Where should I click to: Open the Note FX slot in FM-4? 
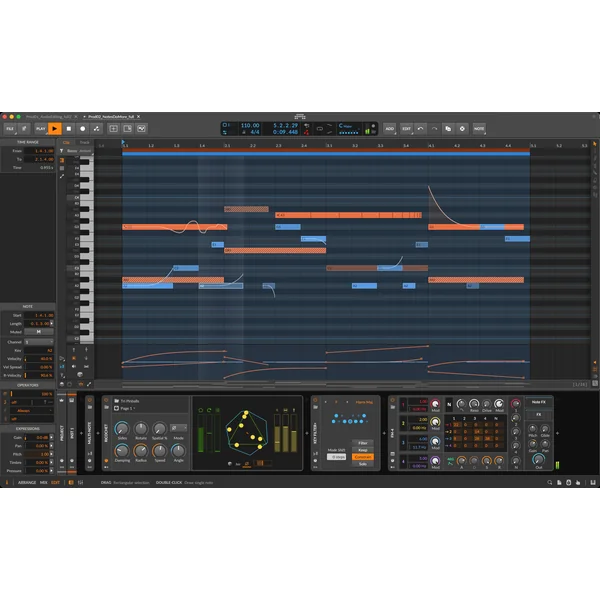[x=538, y=402]
